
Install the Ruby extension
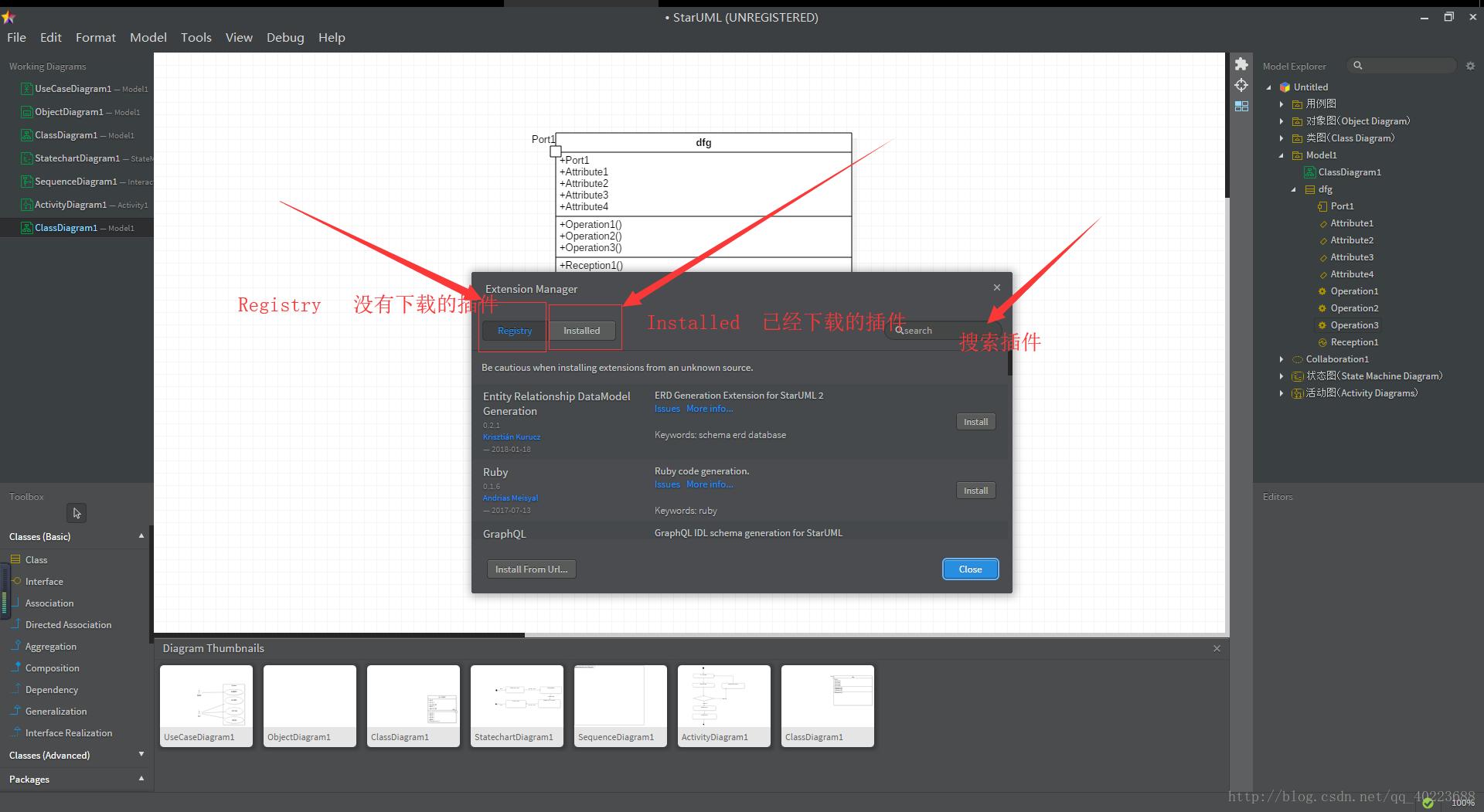coord(975,491)
